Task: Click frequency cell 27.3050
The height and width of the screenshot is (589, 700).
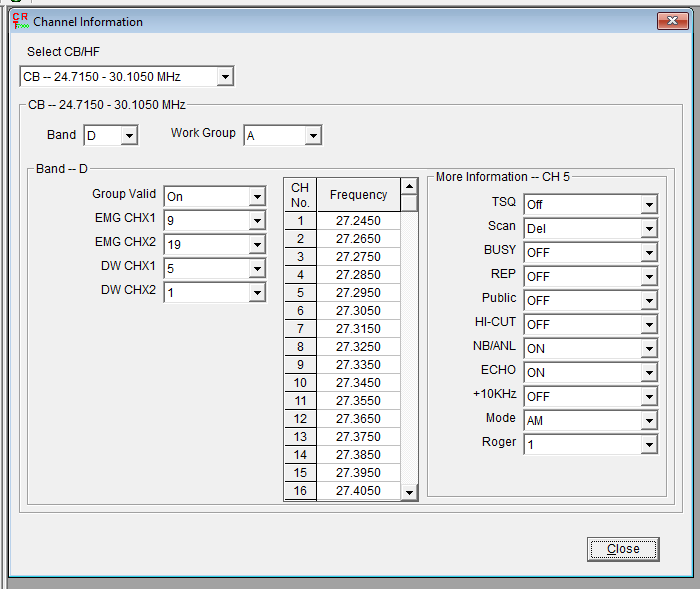Action: pyautogui.click(x=358, y=311)
